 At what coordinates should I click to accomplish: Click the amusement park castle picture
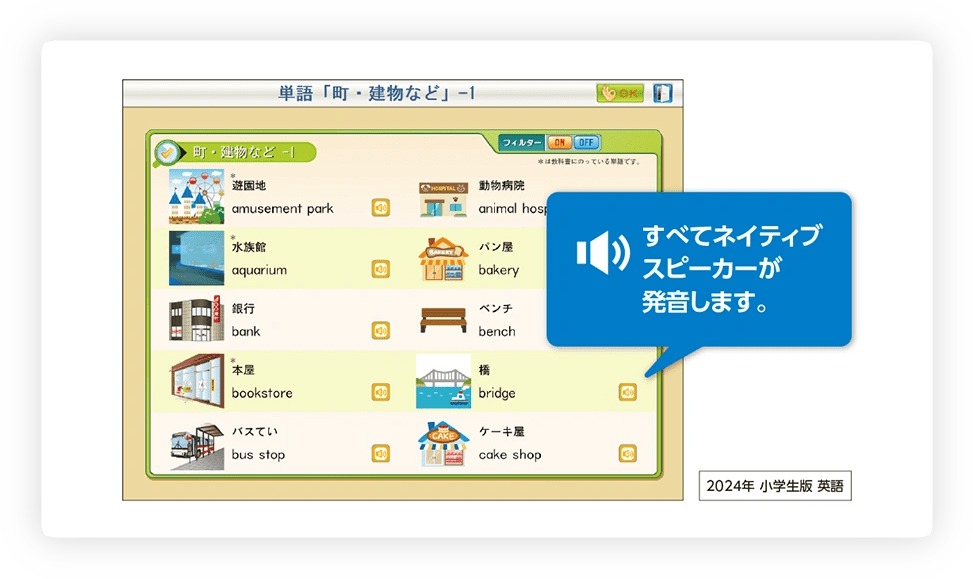point(196,197)
